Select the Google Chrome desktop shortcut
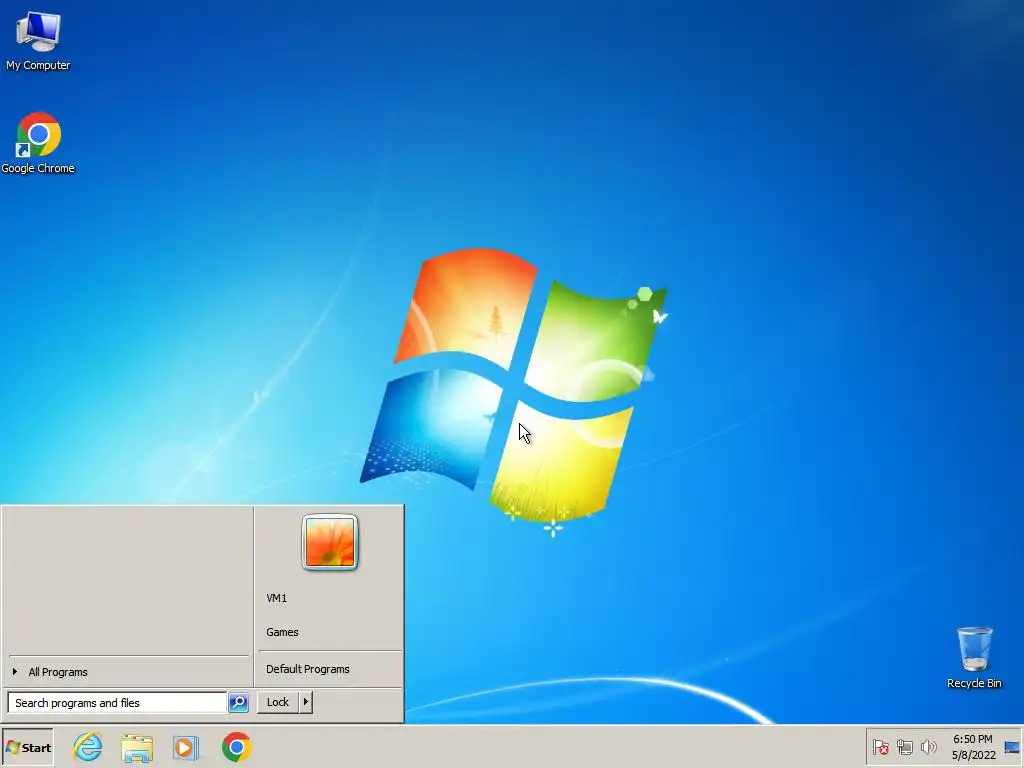The height and width of the screenshot is (768, 1024). click(x=38, y=143)
